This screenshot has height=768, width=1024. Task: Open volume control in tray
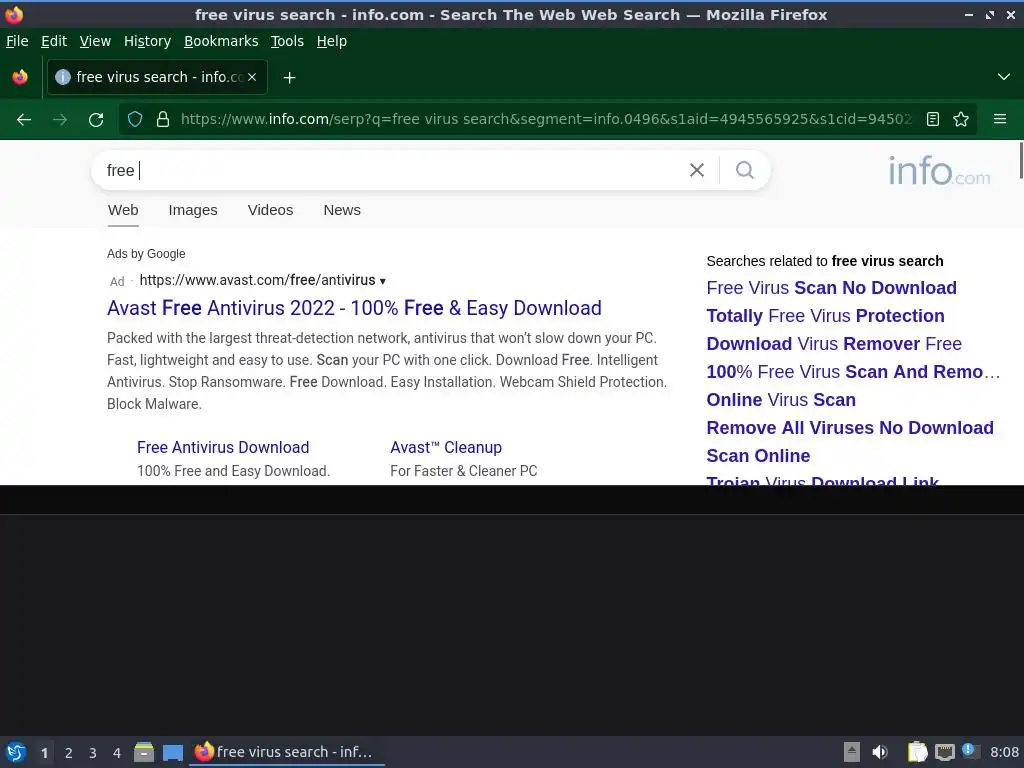(880, 752)
